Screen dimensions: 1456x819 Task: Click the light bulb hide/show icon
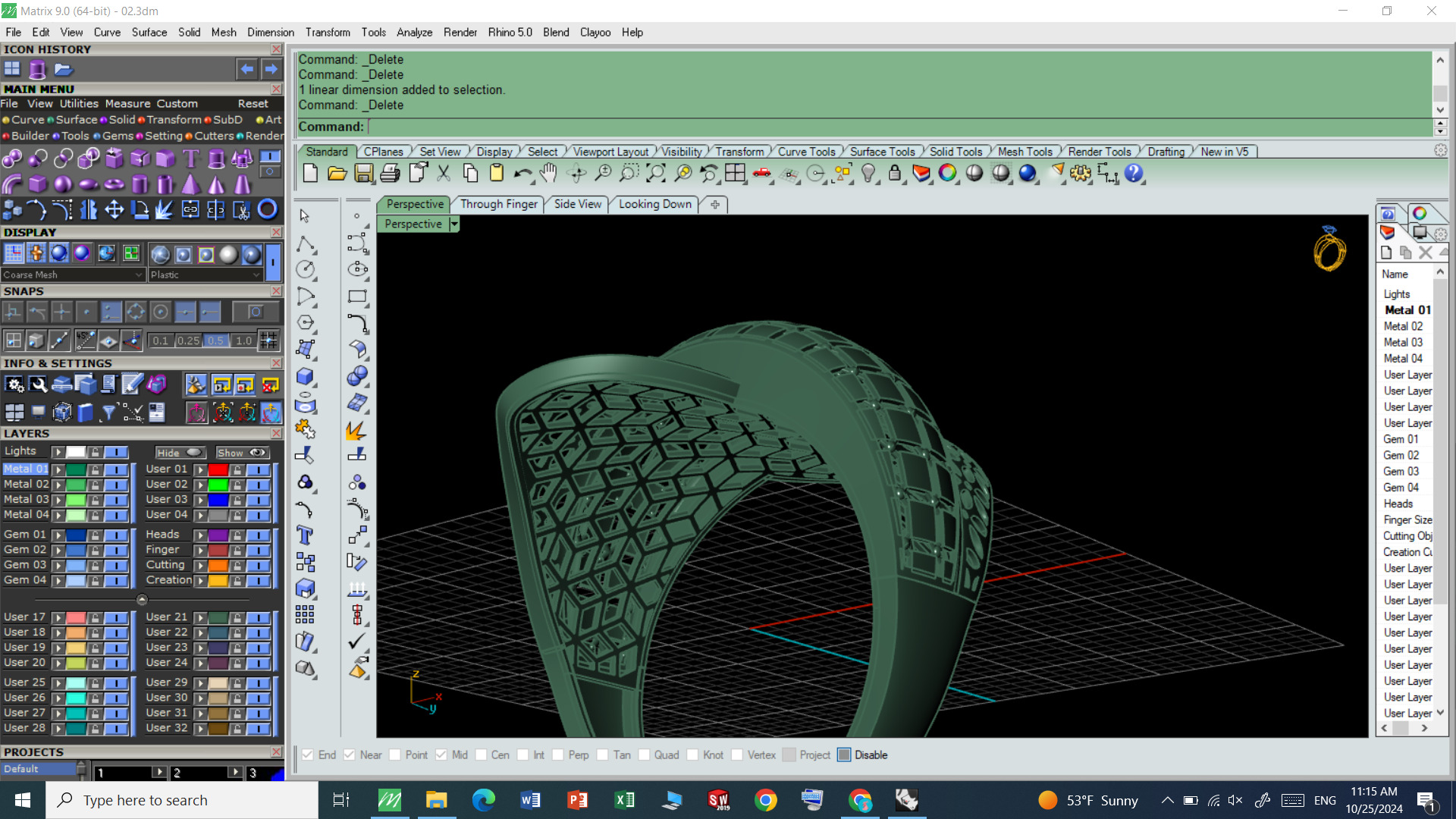(x=868, y=174)
